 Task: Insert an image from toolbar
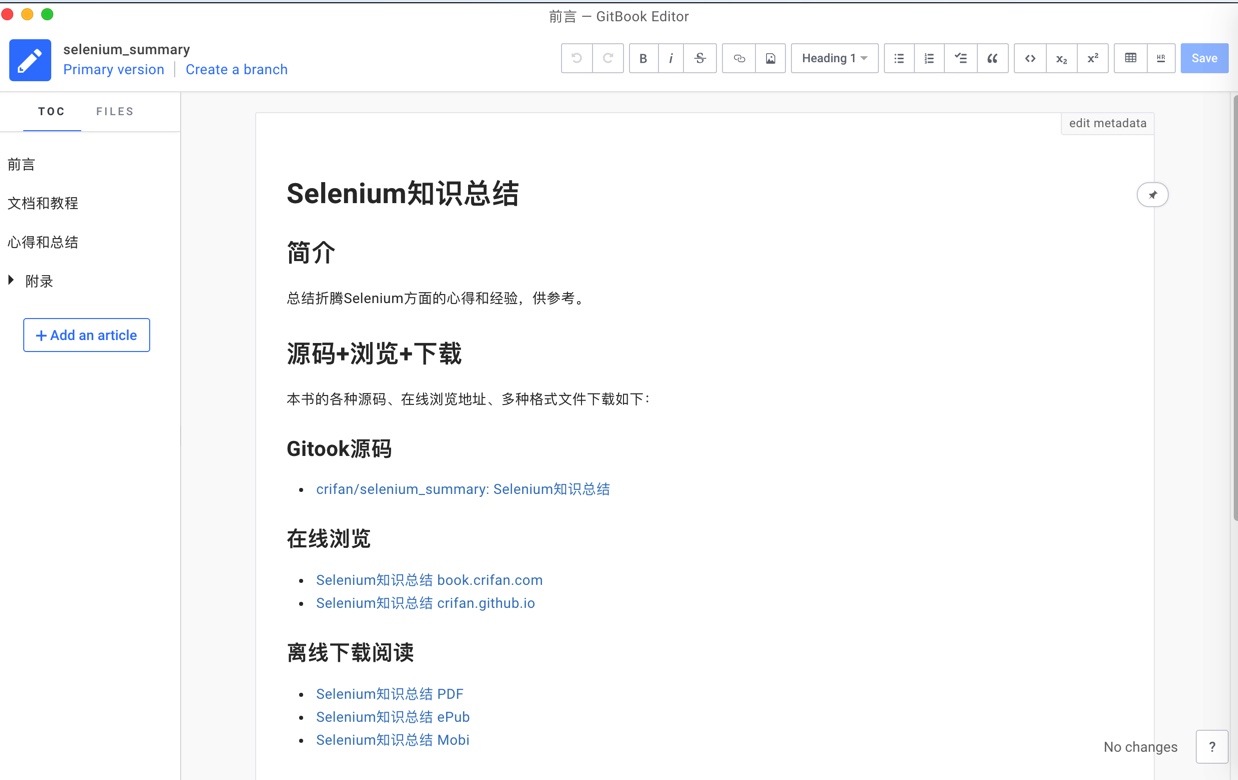(770, 58)
